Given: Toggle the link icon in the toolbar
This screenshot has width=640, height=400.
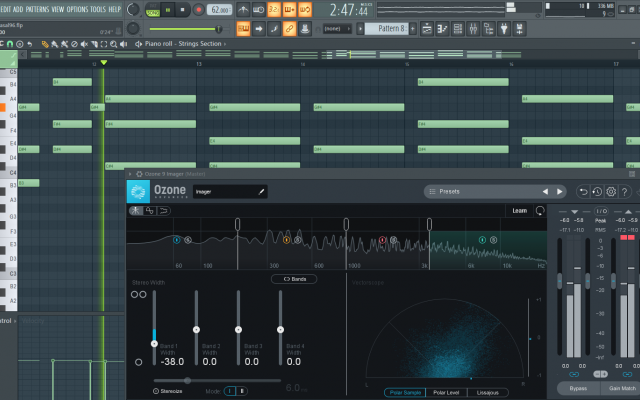Looking at the screenshot, I should (289, 29).
